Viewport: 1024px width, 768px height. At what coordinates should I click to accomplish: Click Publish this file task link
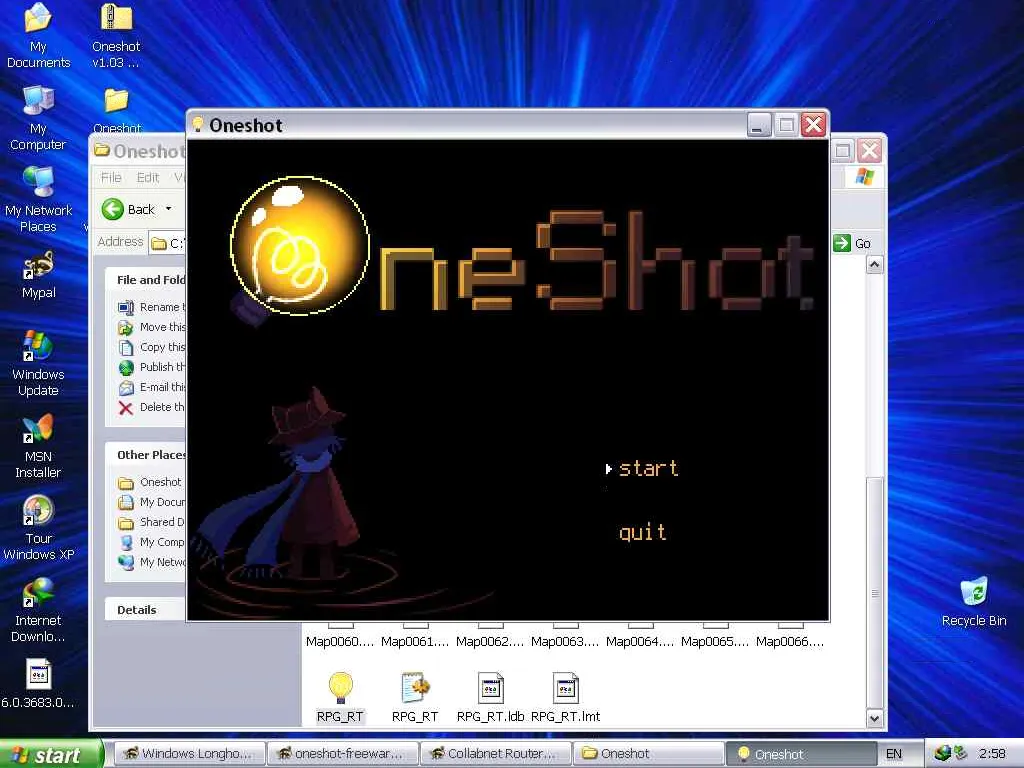point(152,367)
